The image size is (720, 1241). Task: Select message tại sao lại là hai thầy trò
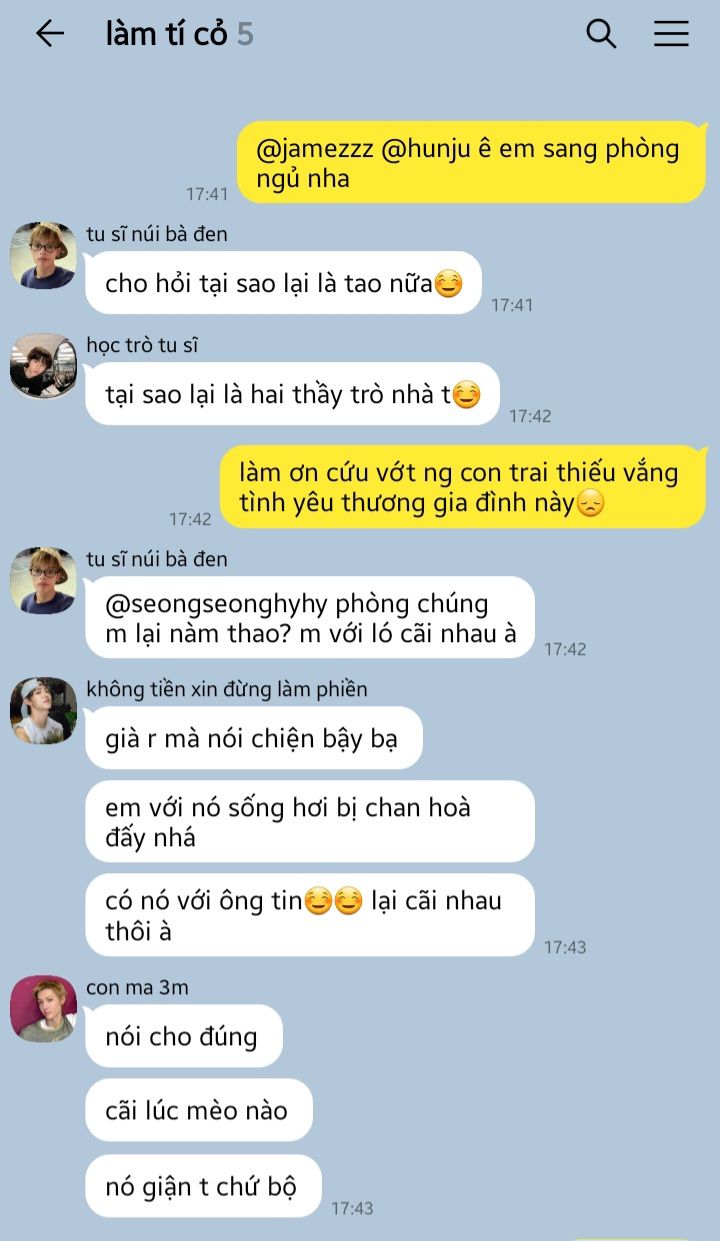click(x=292, y=395)
